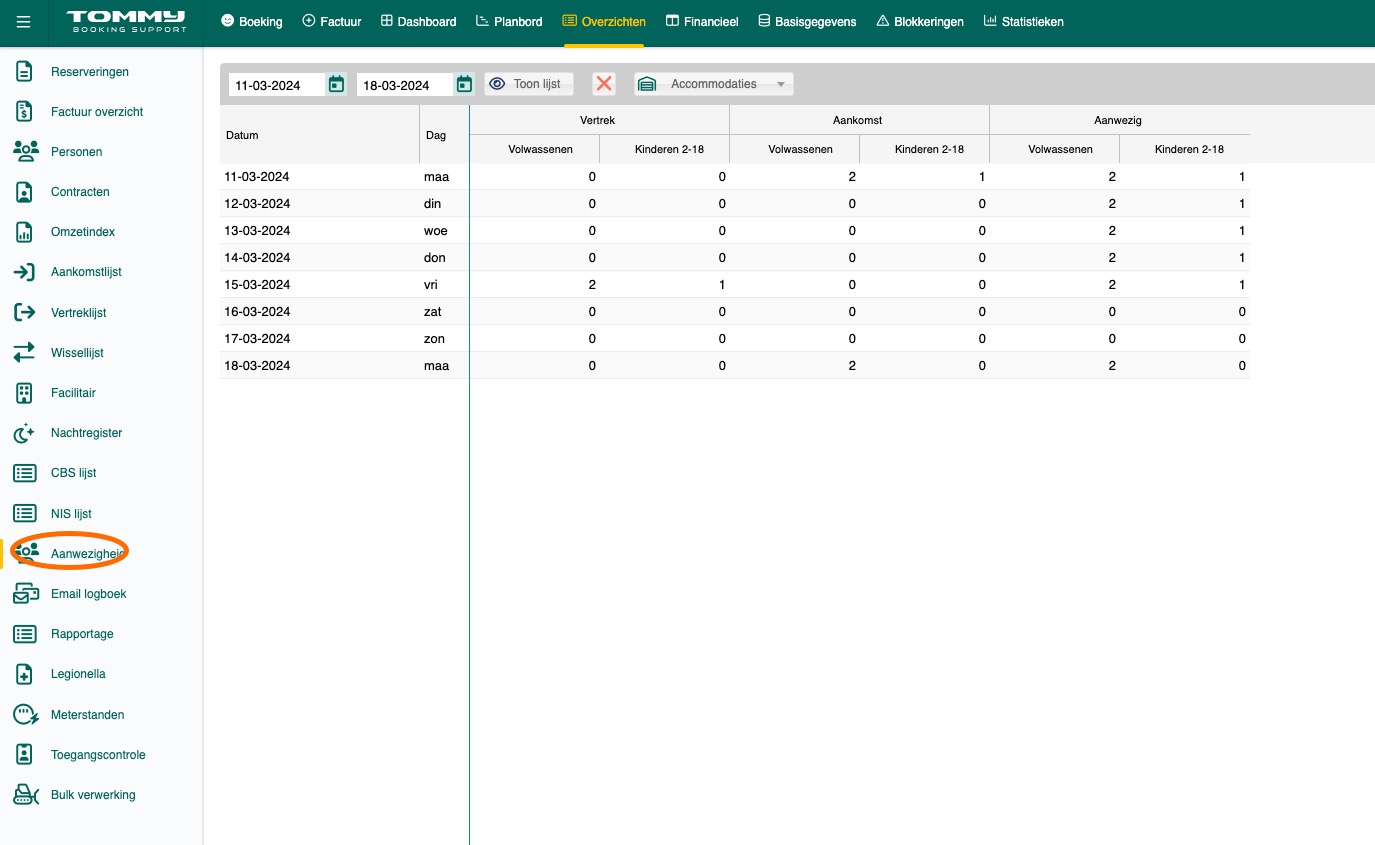Go to Wissellijst arrows icon
This screenshot has width=1375, height=845.
[x=24, y=353]
